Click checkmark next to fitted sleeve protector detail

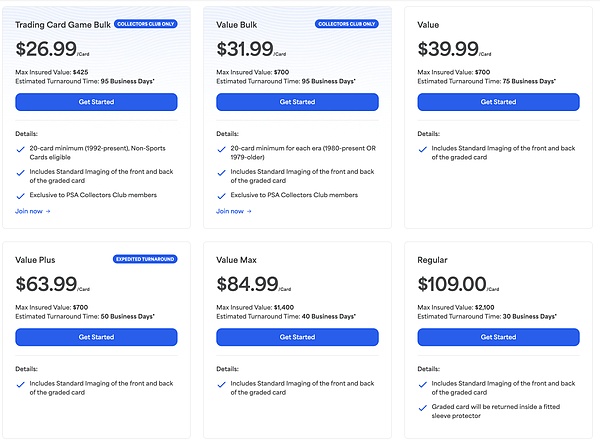tap(423, 406)
